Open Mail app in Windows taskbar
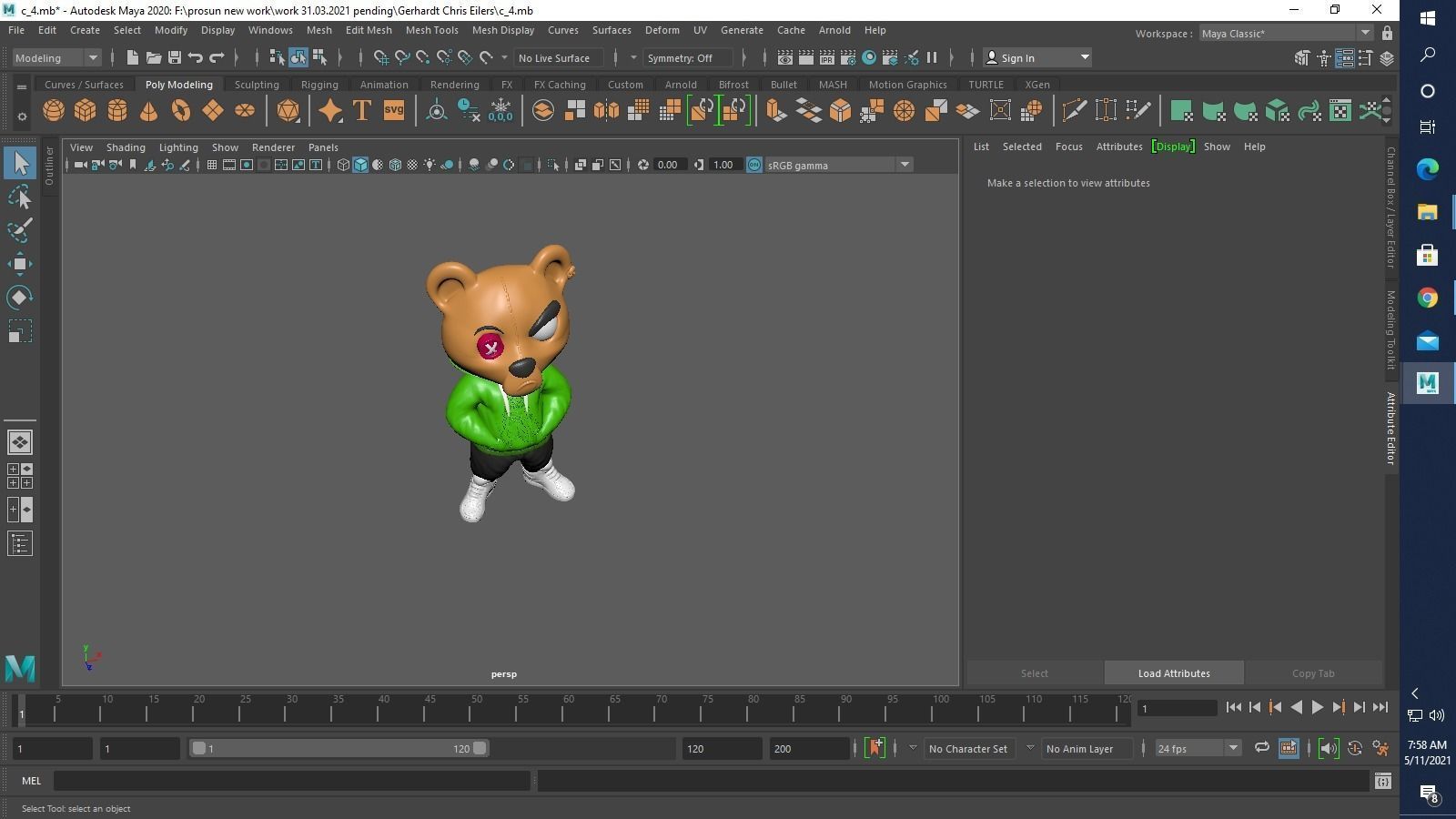1456x819 pixels. coord(1427,341)
